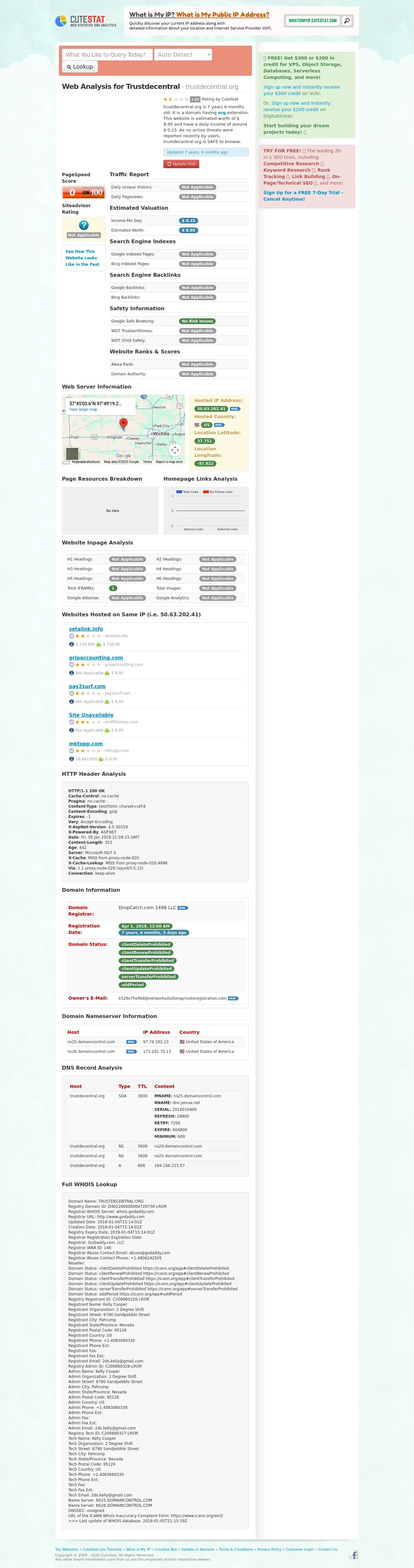
Task: Click the MORE tag next to 50.63.202.41
Action: pos(234,409)
